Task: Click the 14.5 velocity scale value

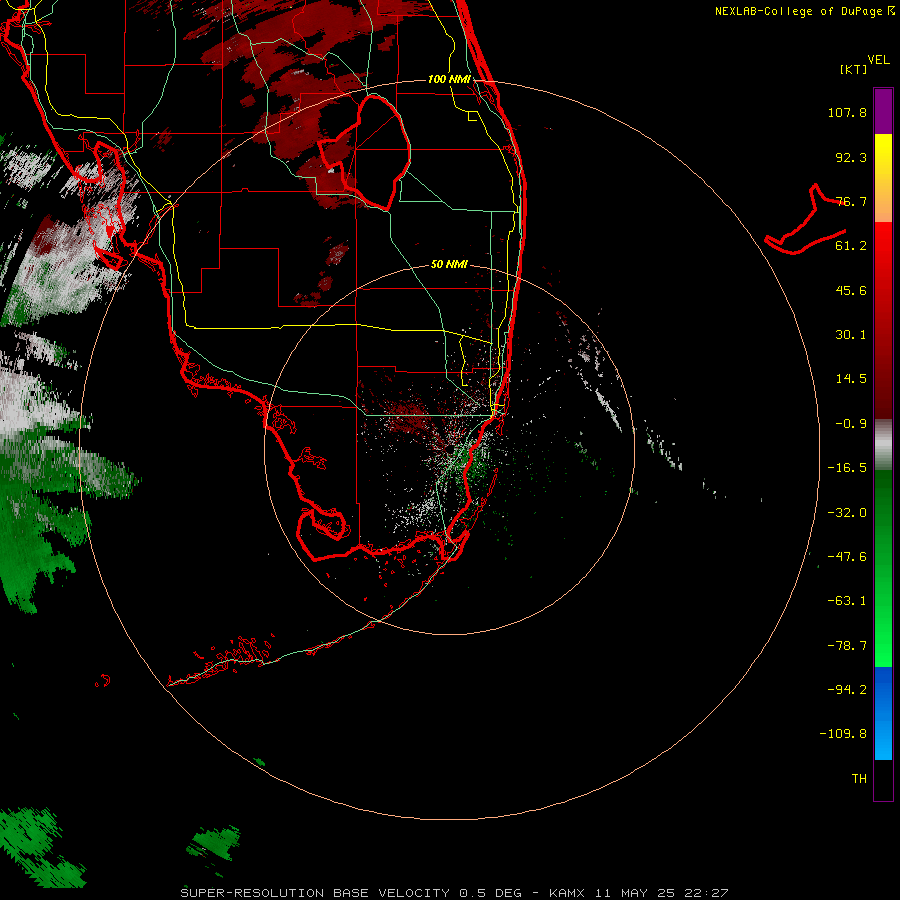Action: coord(851,379)
